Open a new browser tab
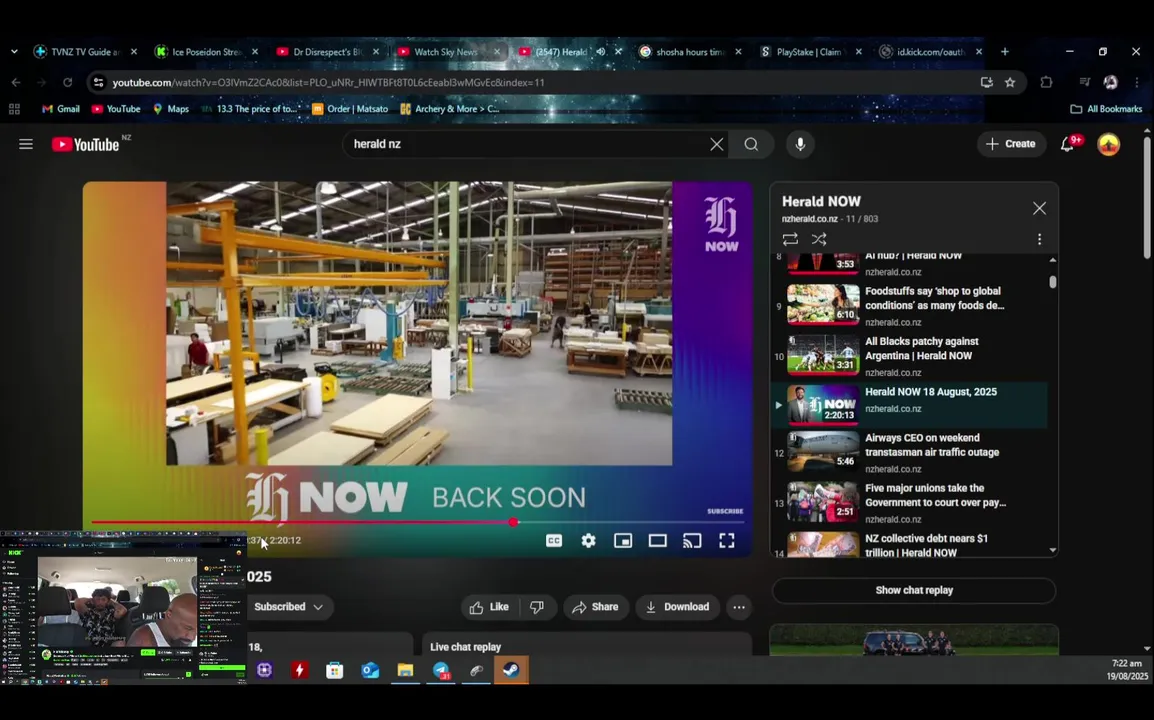Image resolution: width=1154 pixels, height=720 pixels. tap(1005, 52)
